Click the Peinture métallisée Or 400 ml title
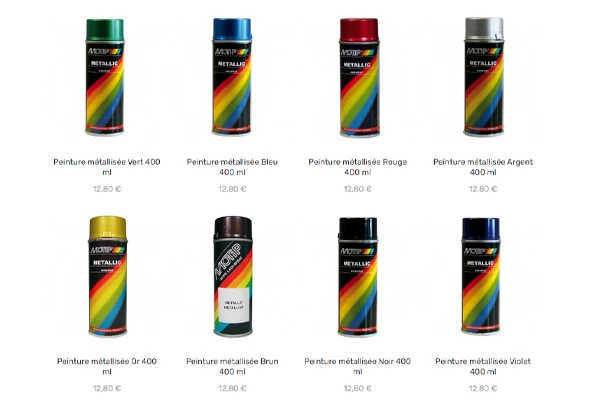 pos(107,366)
